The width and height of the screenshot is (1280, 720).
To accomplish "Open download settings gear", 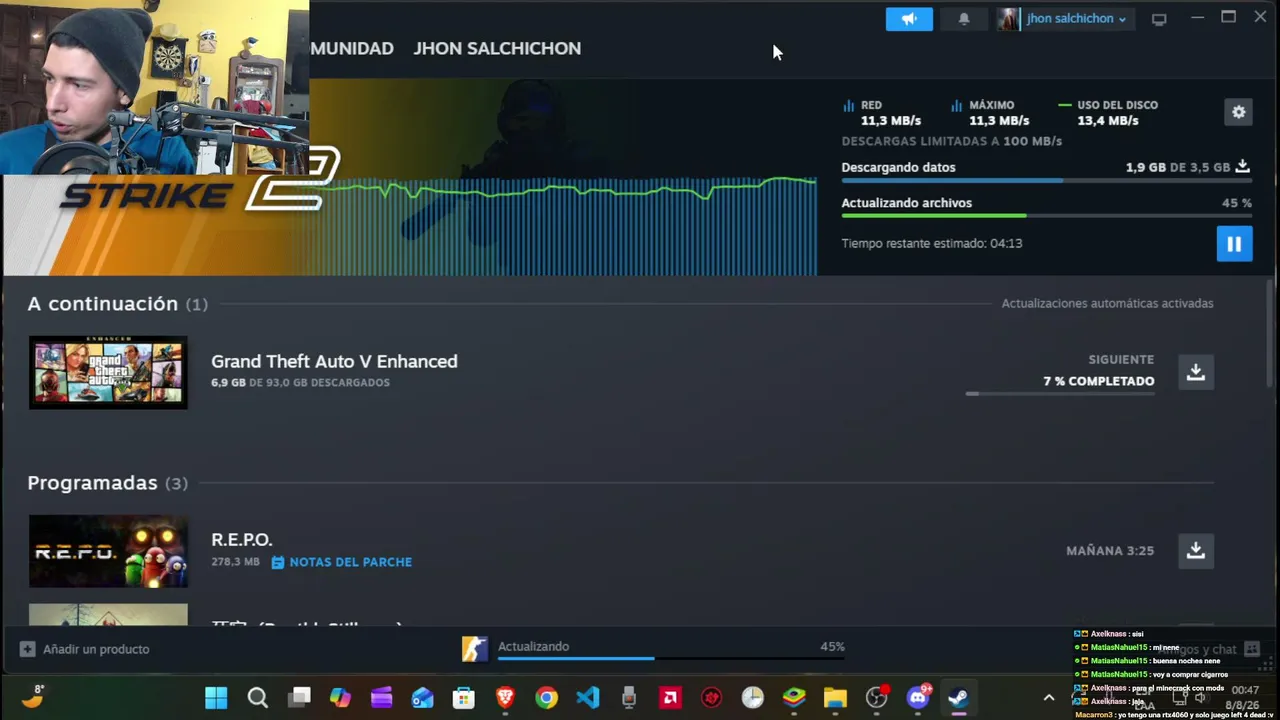I will click(1239, 112).
